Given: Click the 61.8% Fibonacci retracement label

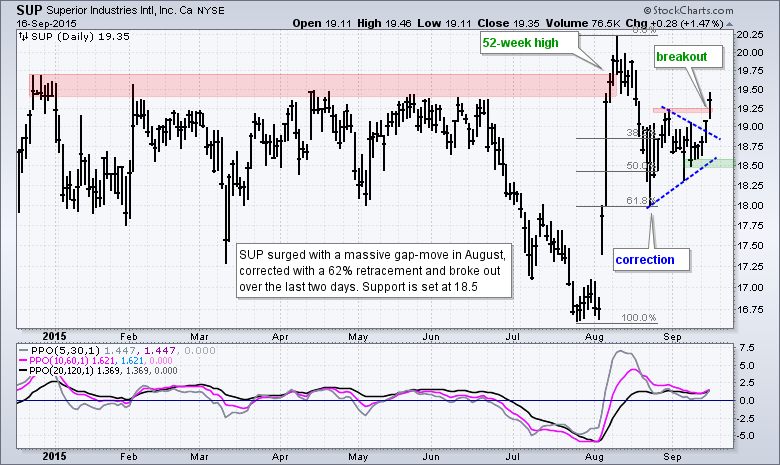Looking at the screenshot, I should click(641, 200).
